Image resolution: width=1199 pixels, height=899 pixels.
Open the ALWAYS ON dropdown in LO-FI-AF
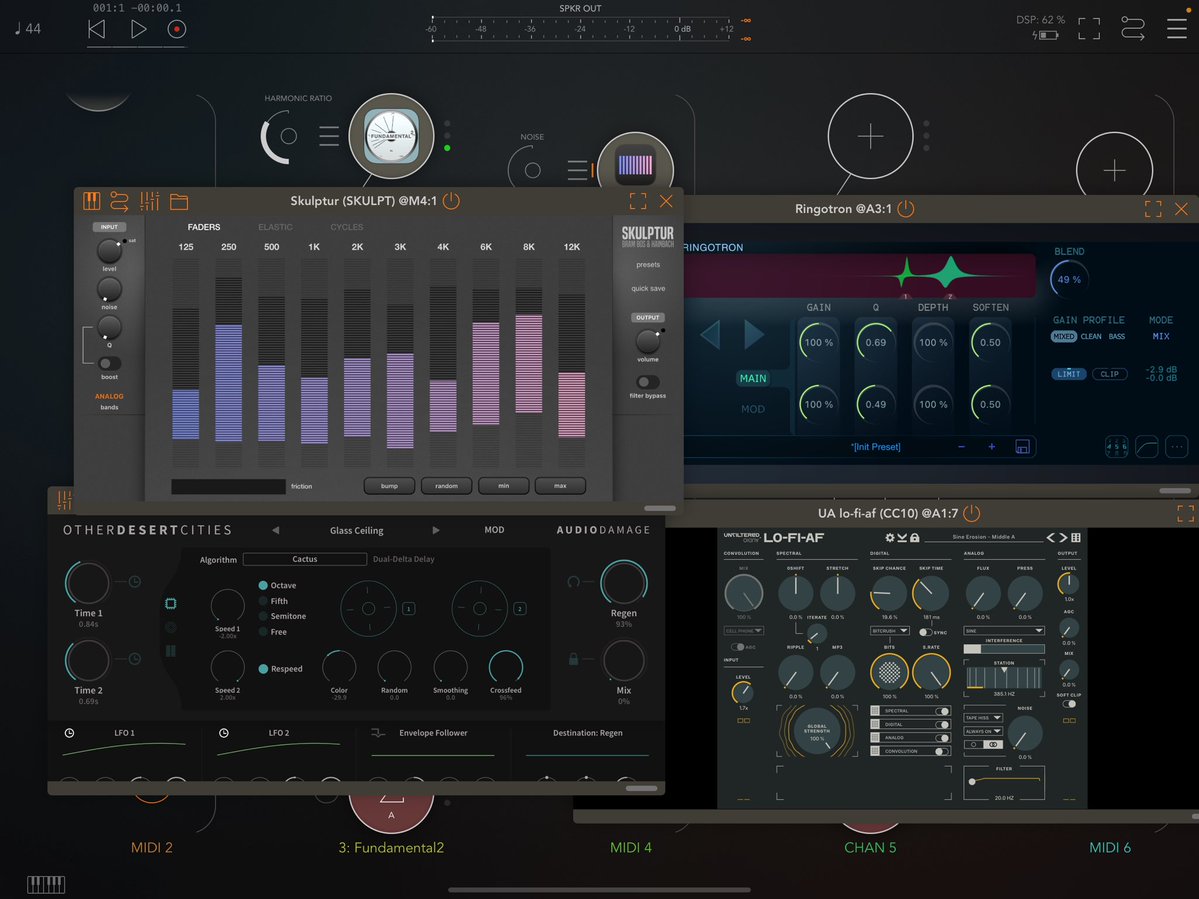pos(983,731)
